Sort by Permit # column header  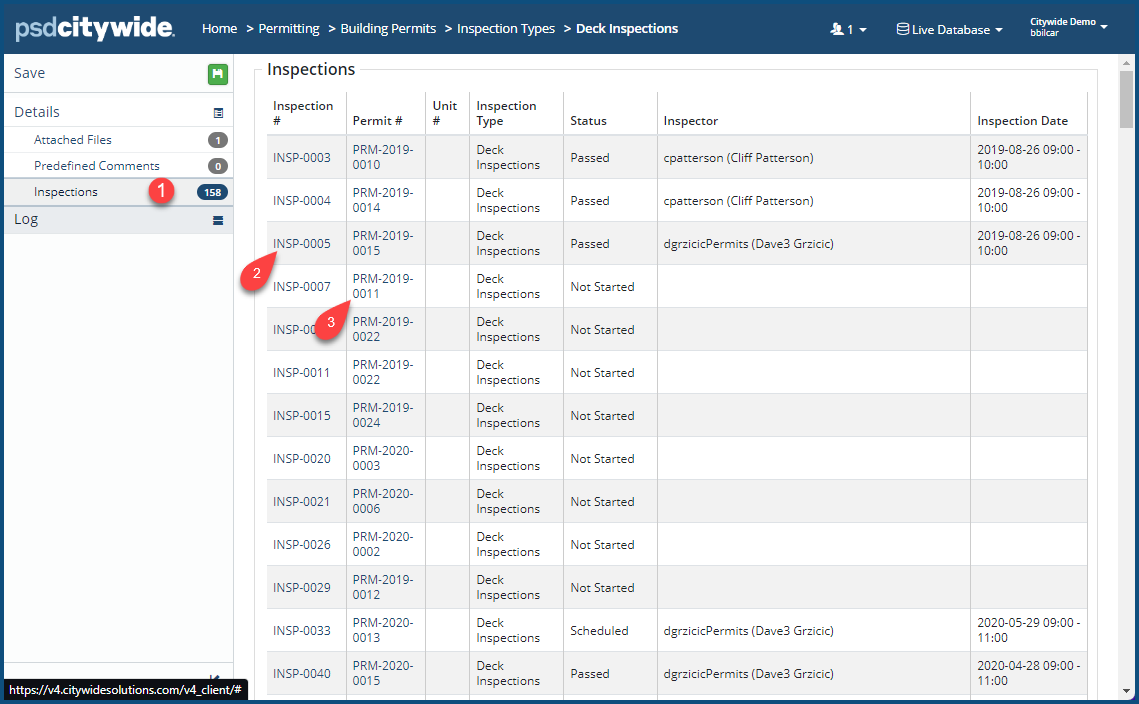coord(377,121)
